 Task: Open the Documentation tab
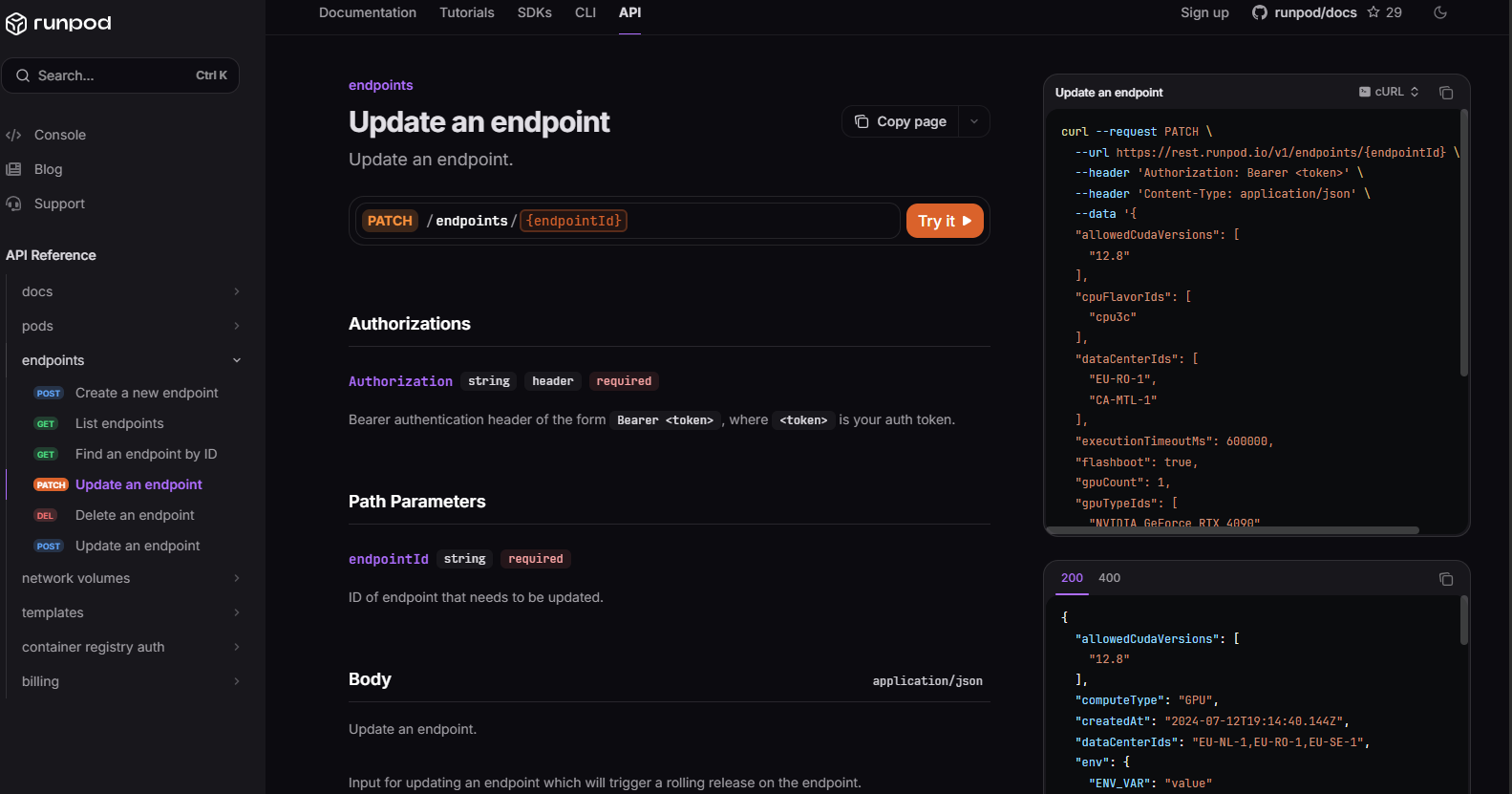(x=368, y=12)
